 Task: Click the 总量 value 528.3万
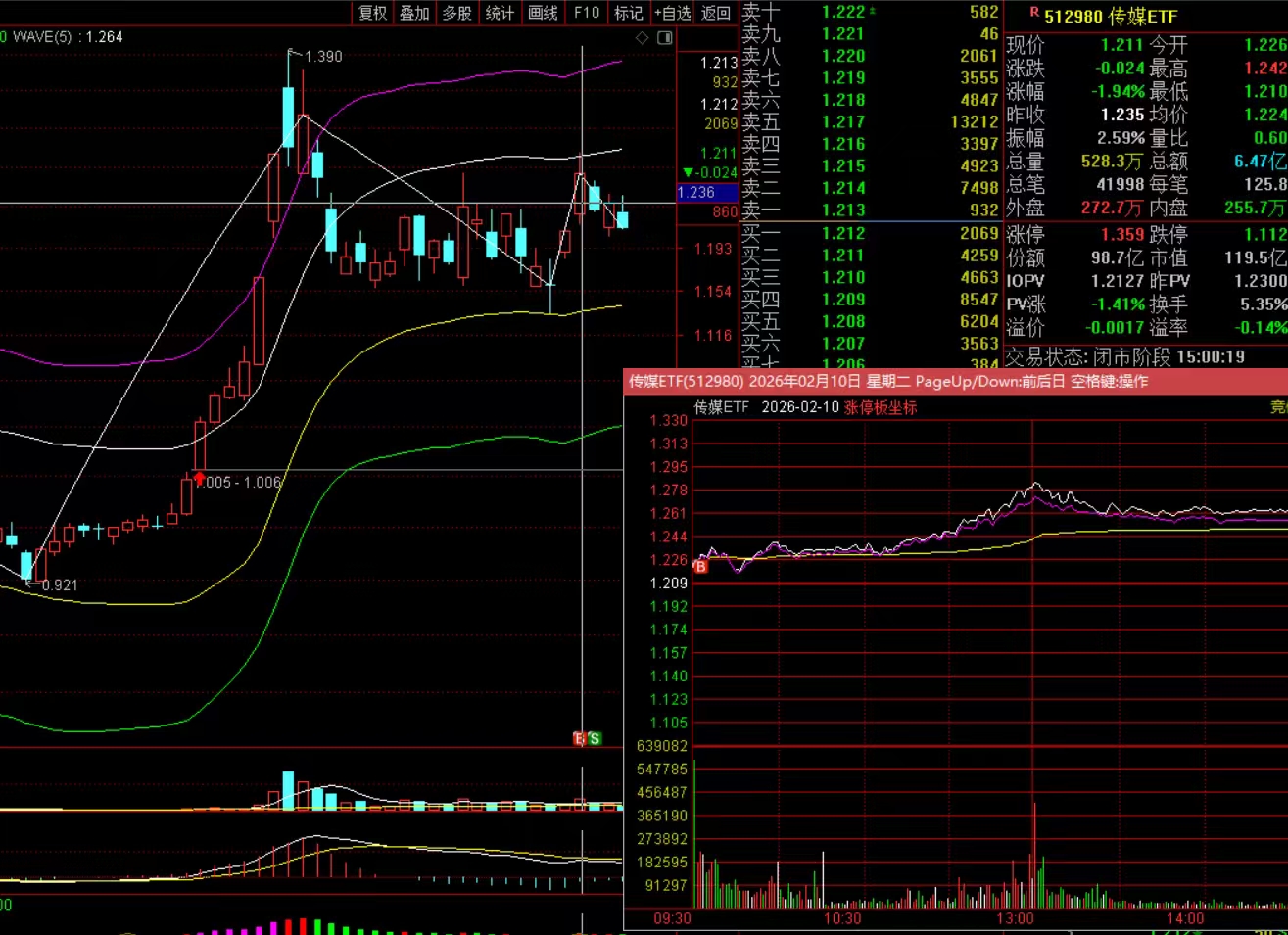click(1112, 162)
